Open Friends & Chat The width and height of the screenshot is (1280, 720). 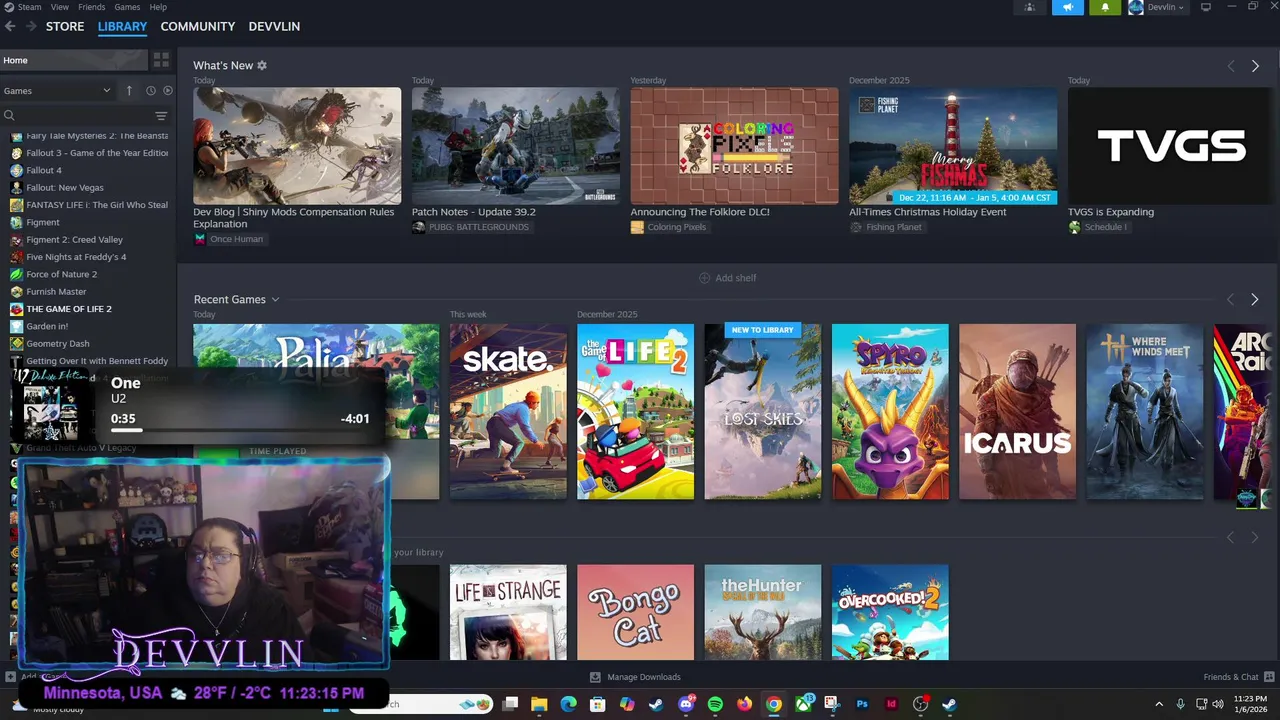(x=1237, y=677)
